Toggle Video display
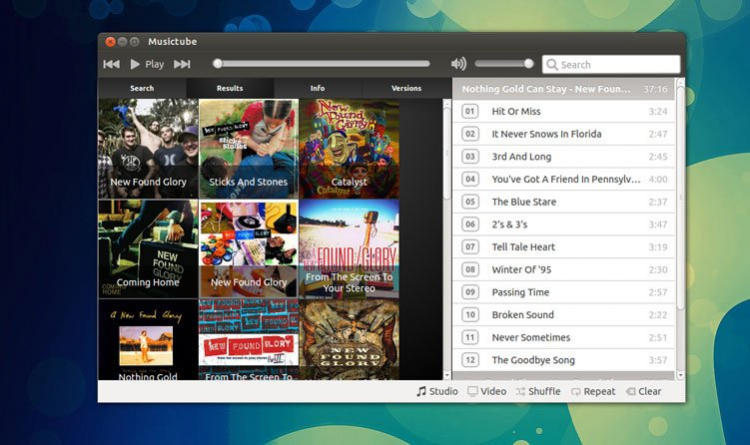Viewport: 750px width, 445px height. coord(487,391)
